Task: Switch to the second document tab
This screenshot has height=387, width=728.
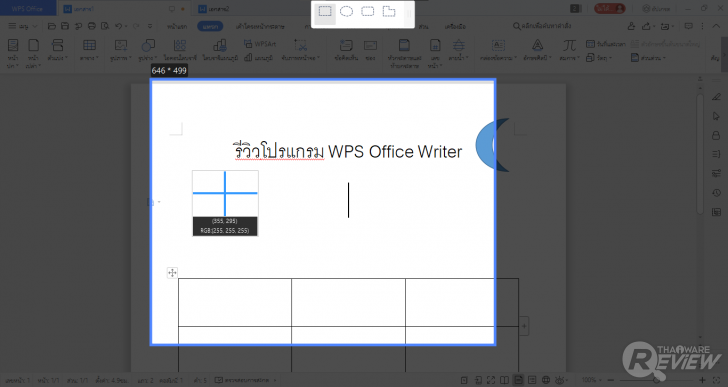Action: point(214,9)
